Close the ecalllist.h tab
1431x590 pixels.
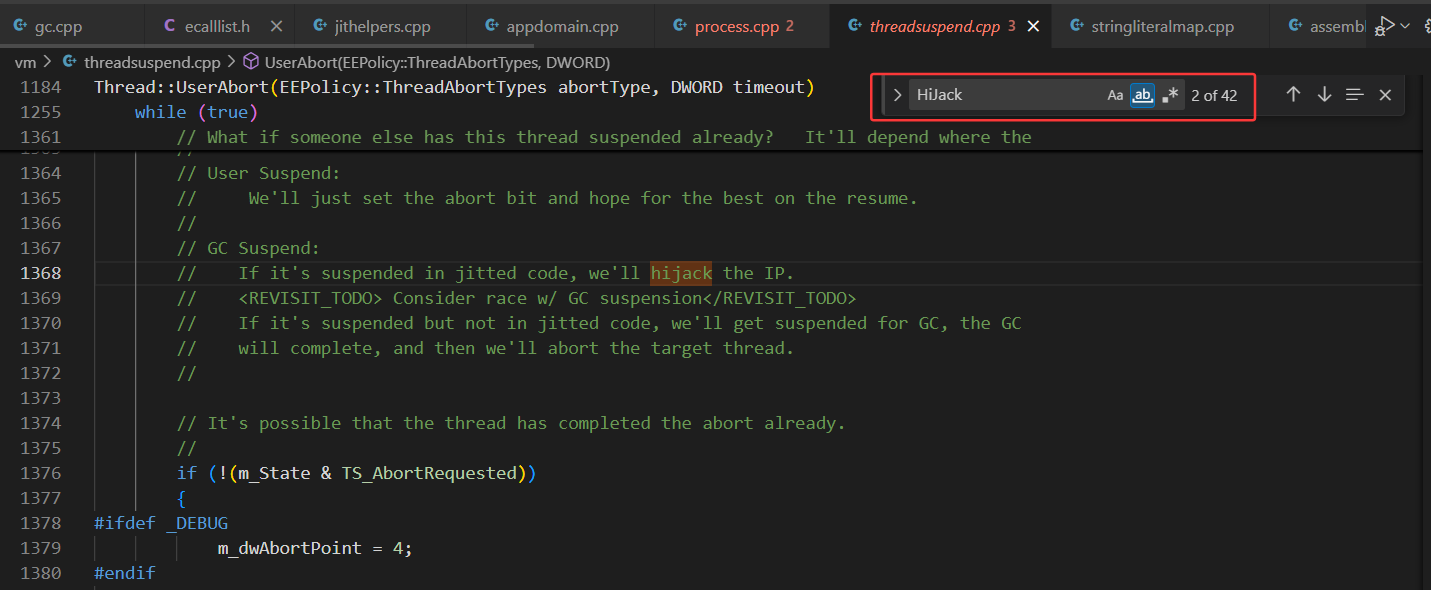[x=277, y=26]
